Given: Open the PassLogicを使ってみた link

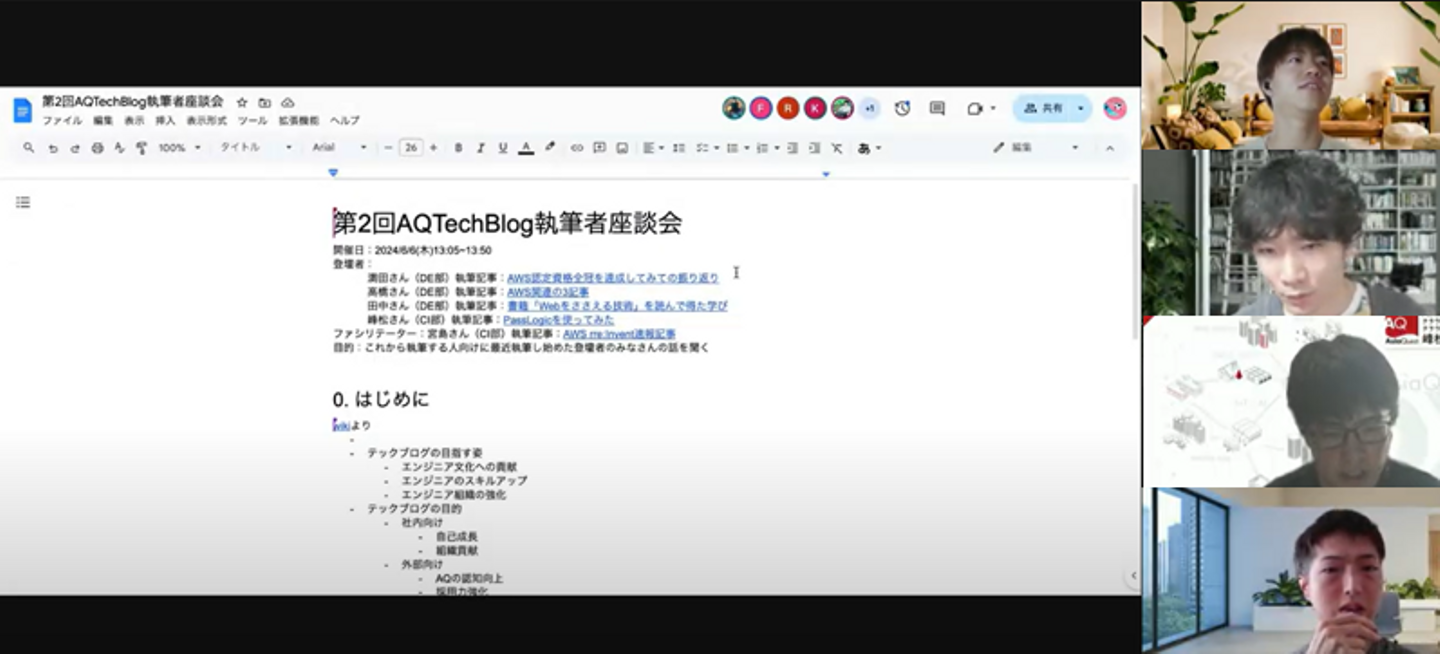Looking at the screenshot, I should pyautogui.click(x=558, y=320).
